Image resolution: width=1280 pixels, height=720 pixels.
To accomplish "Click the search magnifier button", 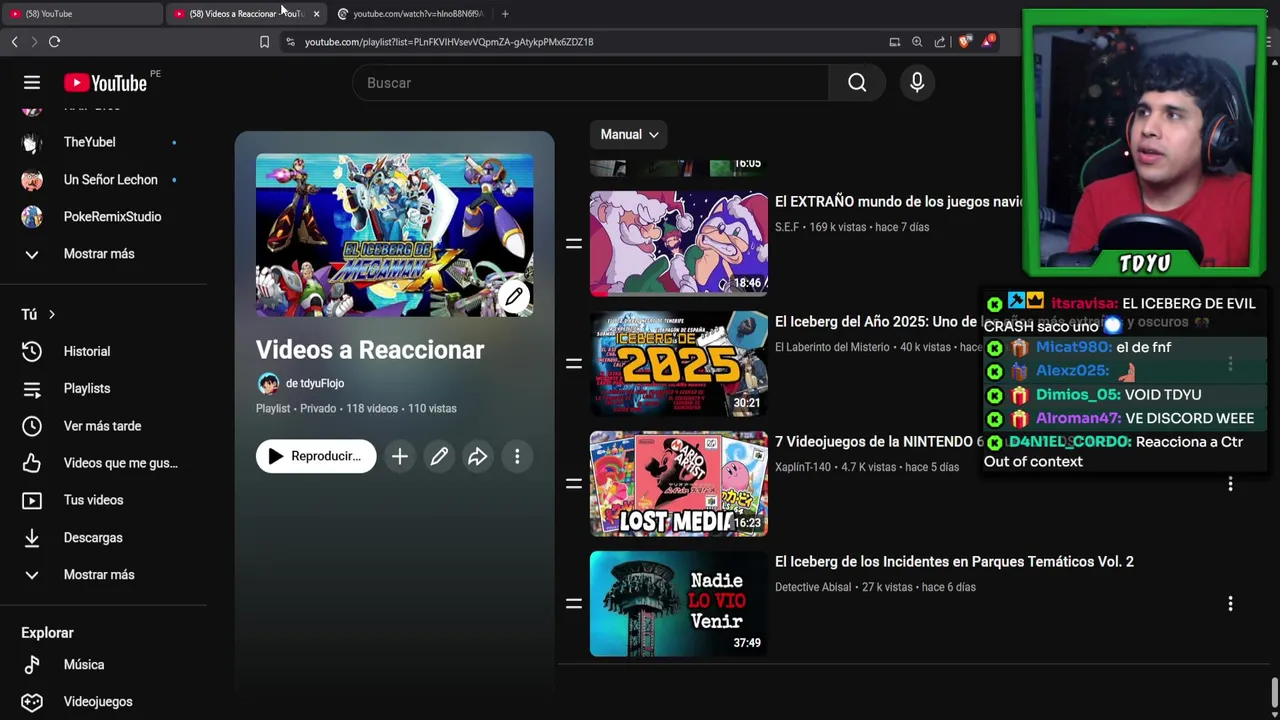I will (x=857, y=83).
